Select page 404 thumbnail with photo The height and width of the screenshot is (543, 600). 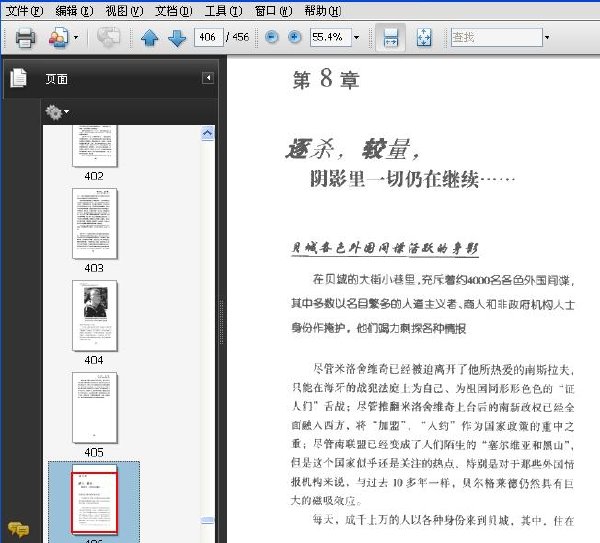pos(95,316)
